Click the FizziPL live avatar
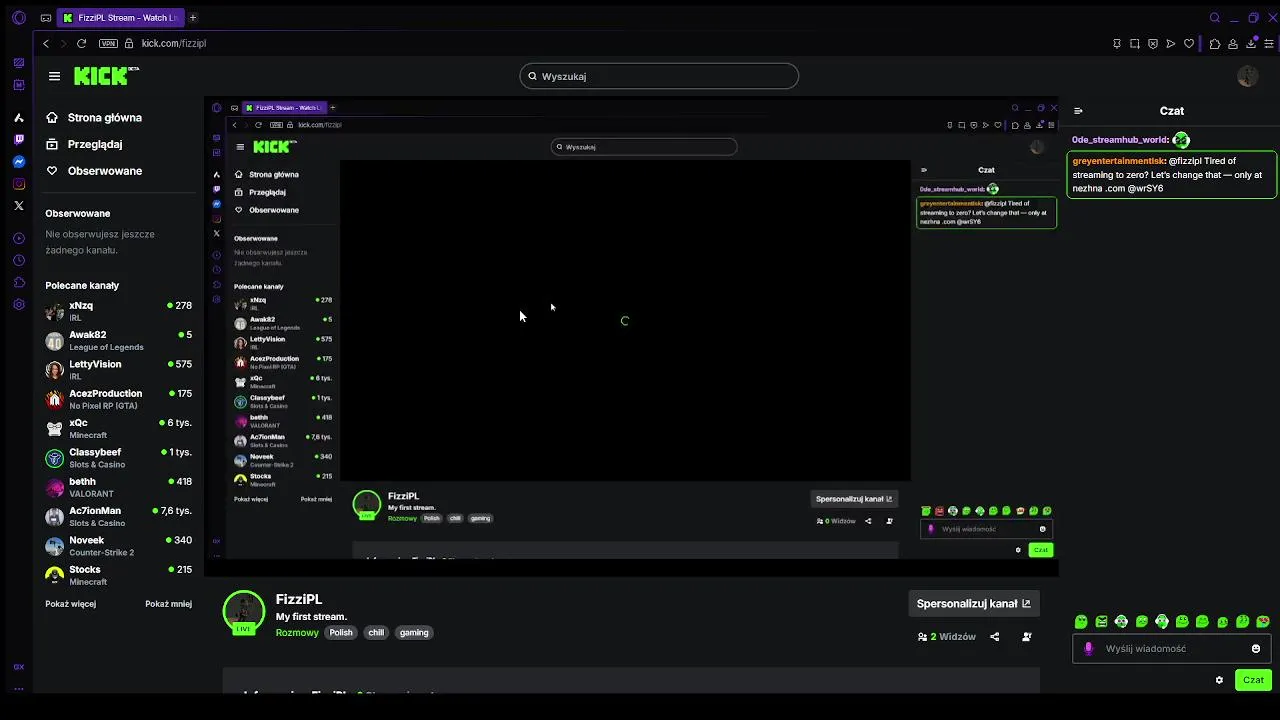This screenshot has height=720, width=1280. (244, 612)
